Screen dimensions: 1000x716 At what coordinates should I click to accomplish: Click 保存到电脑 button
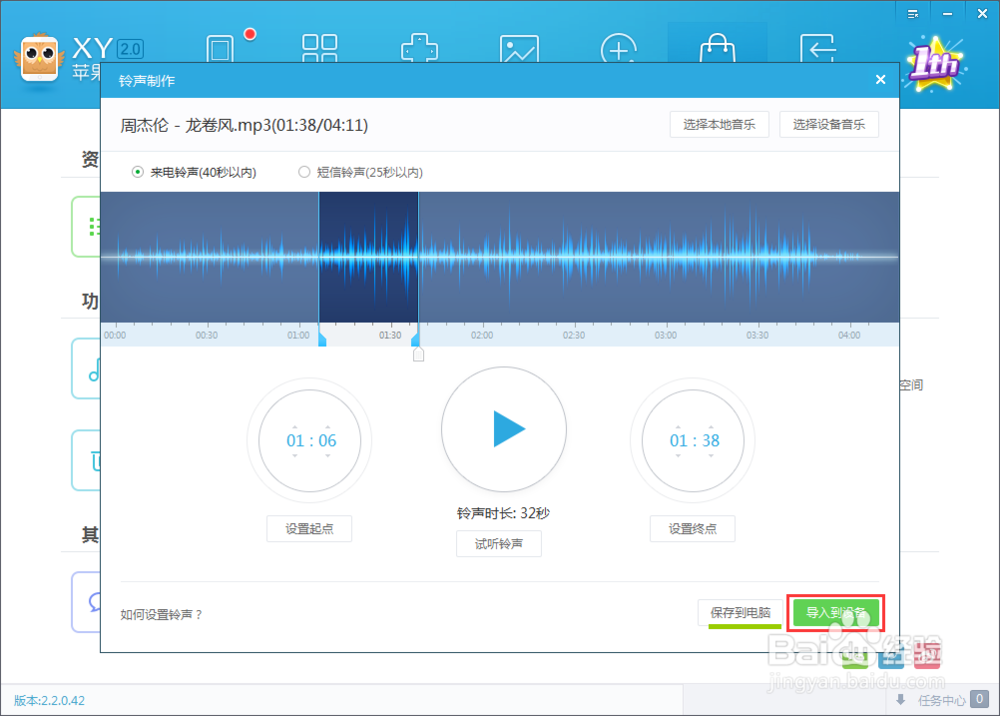click(740, 613)
